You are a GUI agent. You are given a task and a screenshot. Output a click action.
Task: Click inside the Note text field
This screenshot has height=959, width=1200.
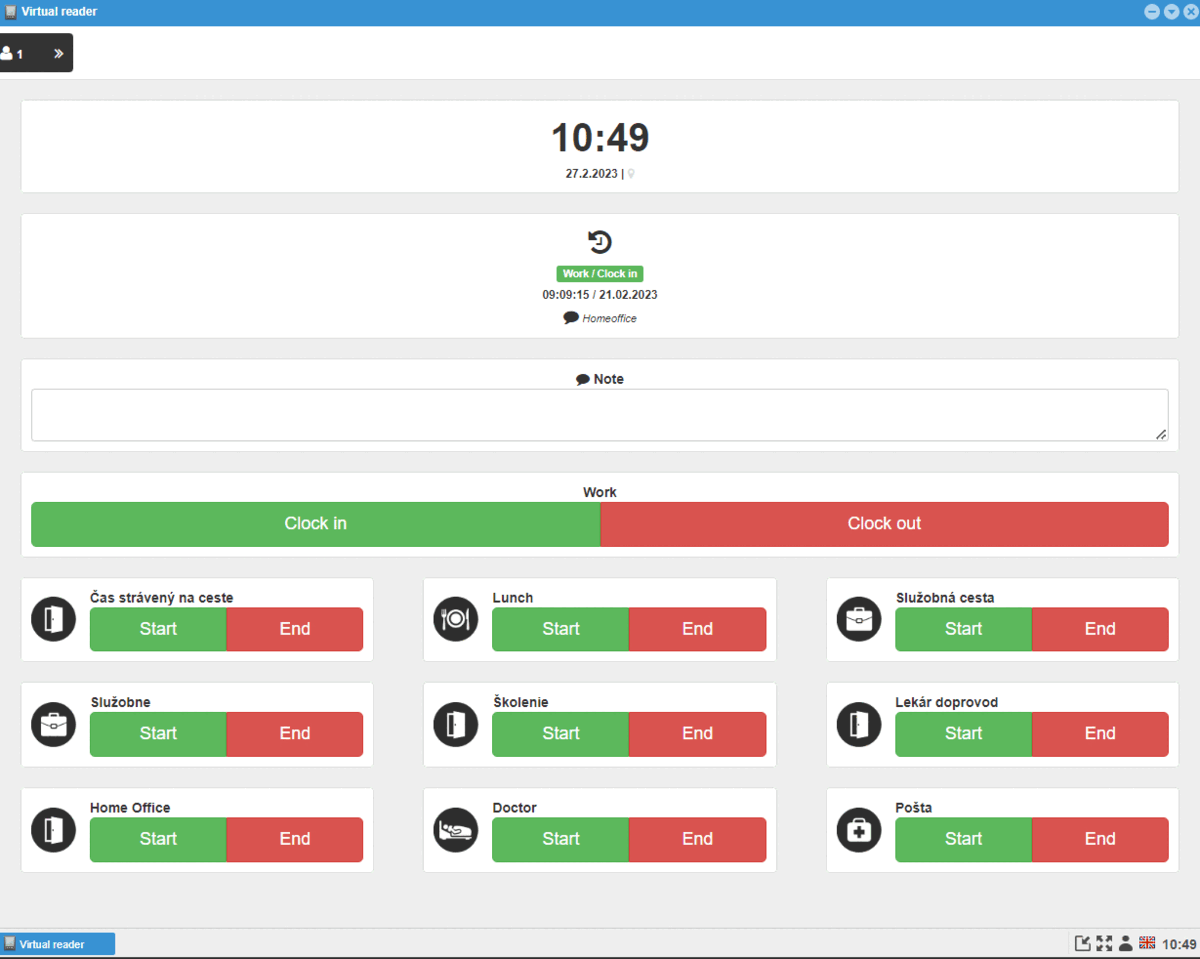click(600, 412)
